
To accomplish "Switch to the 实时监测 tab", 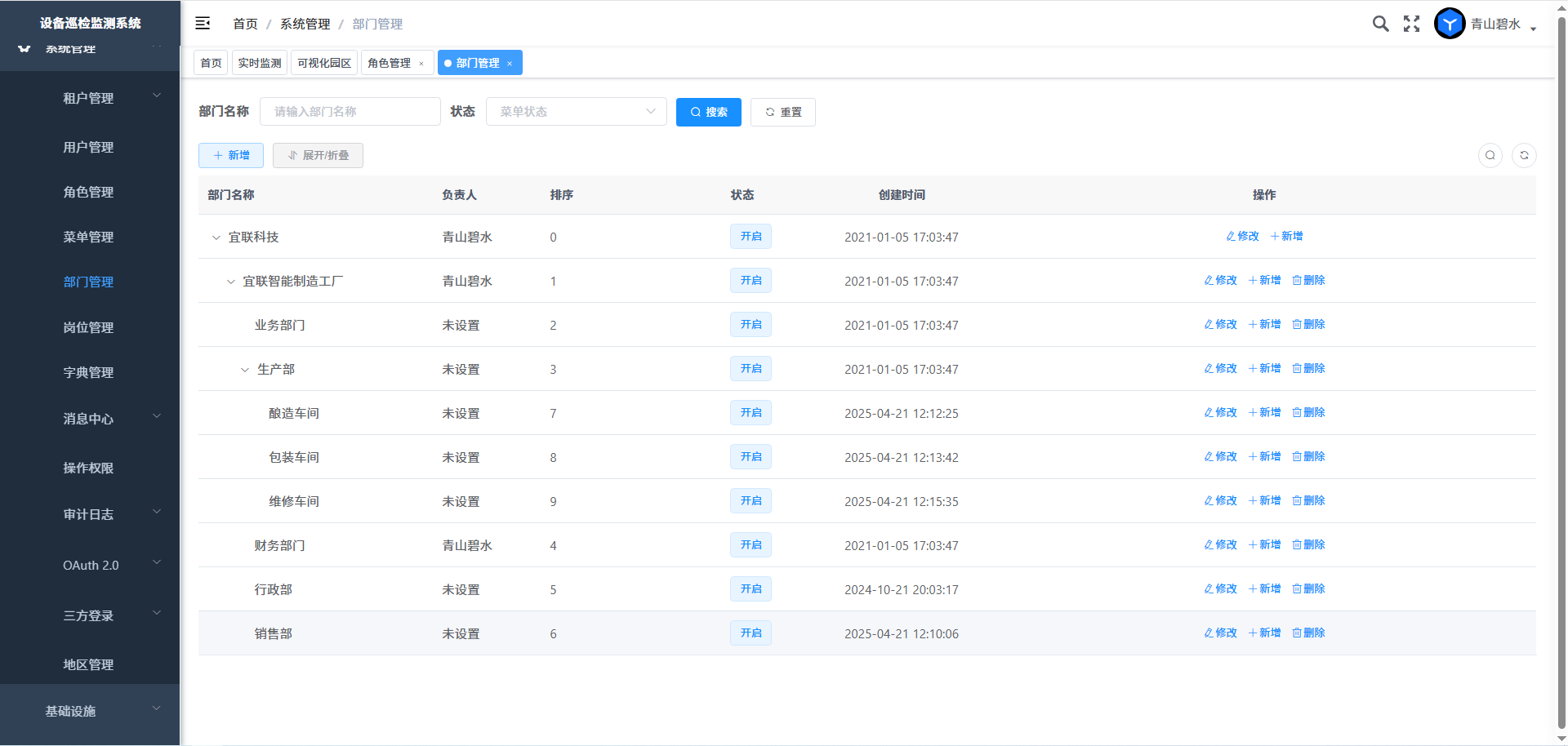I will tap(260, 63).
